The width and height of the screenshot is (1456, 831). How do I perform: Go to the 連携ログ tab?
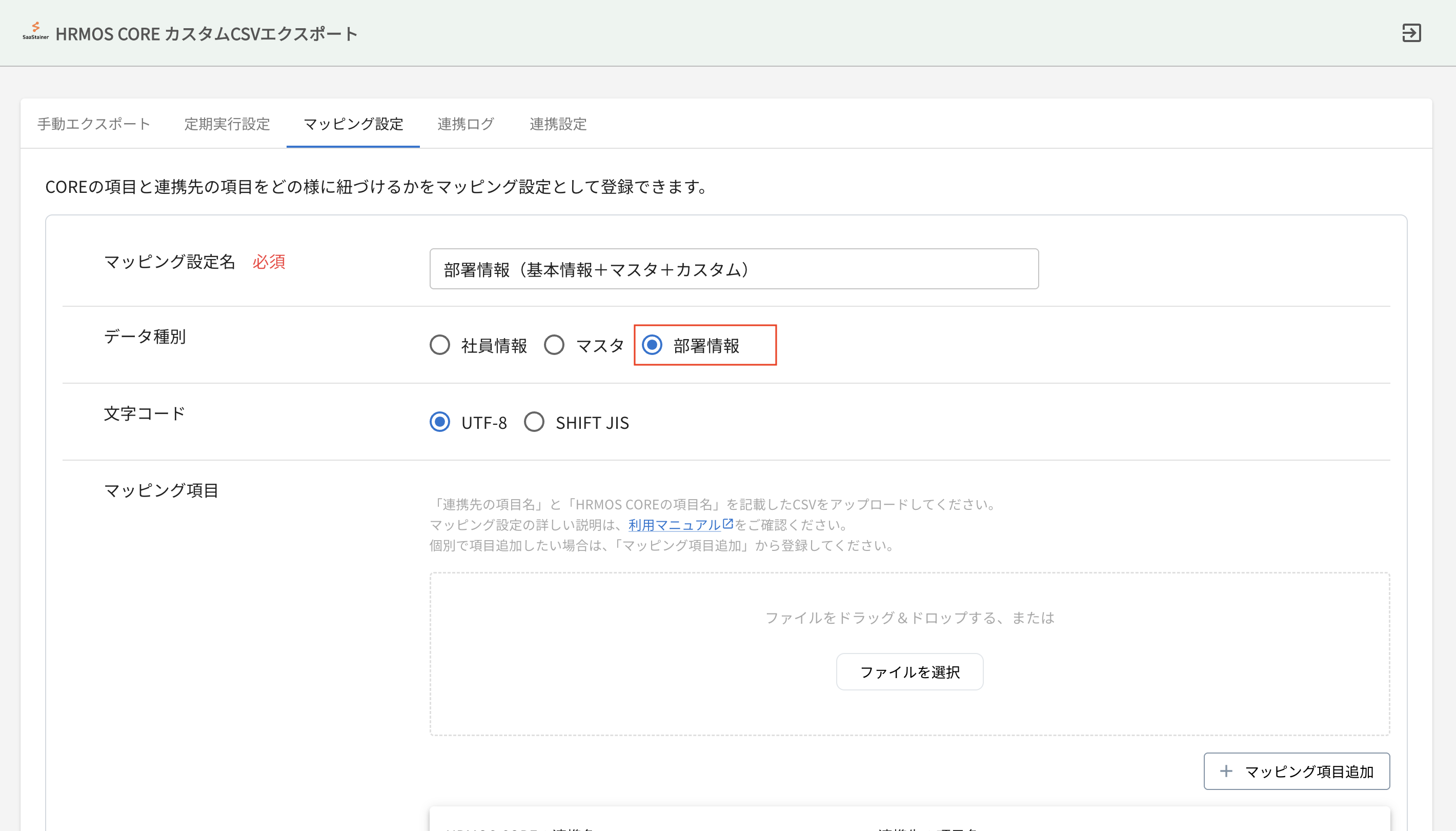466,124
